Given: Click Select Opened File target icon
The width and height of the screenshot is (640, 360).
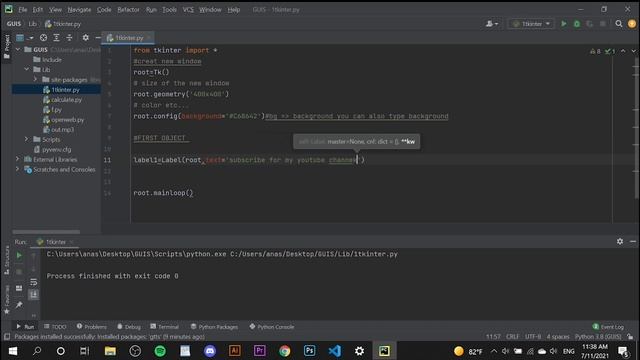Looking at the screenshot, I should (43, 38).
